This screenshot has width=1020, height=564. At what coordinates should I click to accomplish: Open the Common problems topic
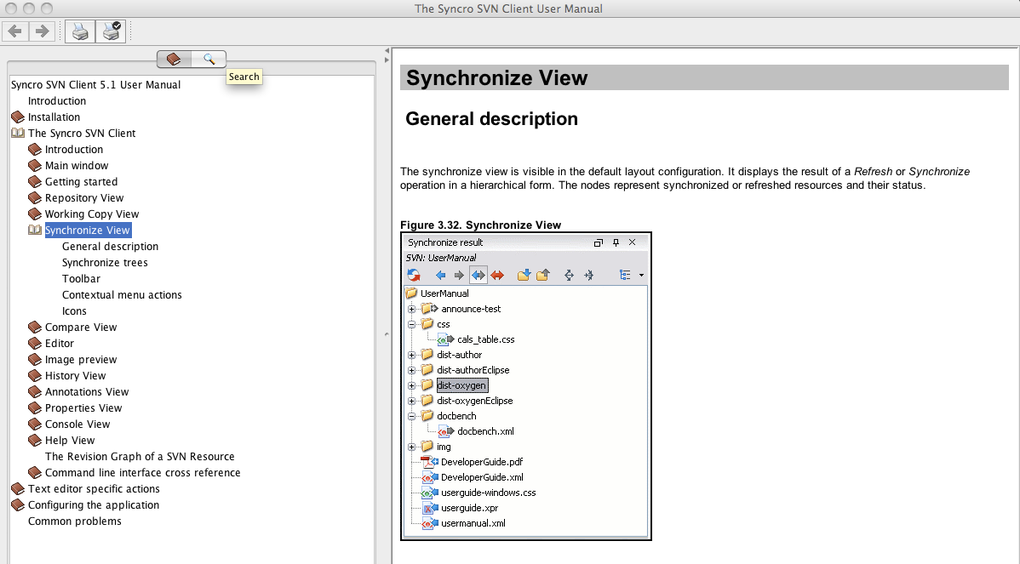coord(74,522)
